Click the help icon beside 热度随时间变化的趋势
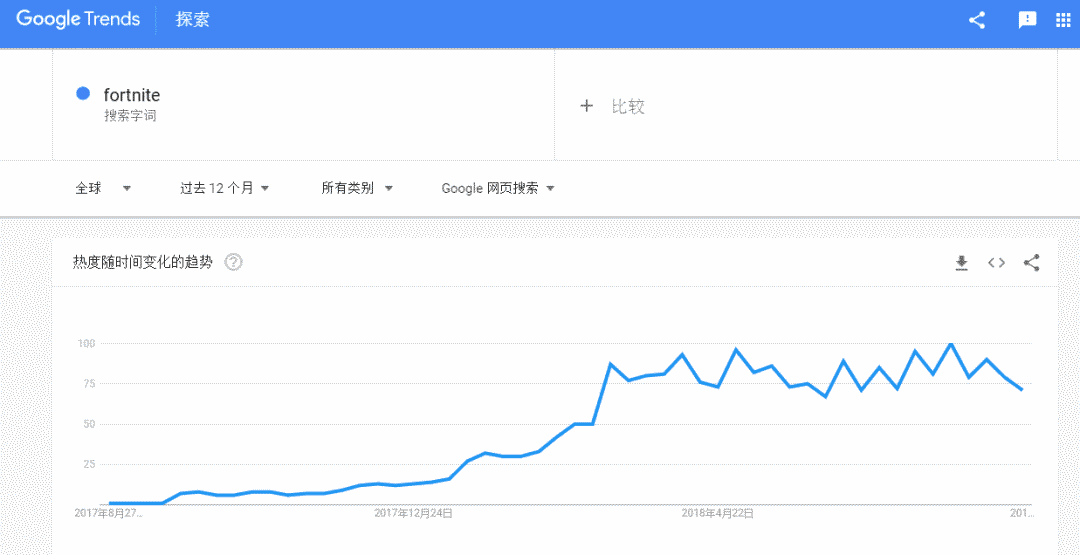 [234, 262]
